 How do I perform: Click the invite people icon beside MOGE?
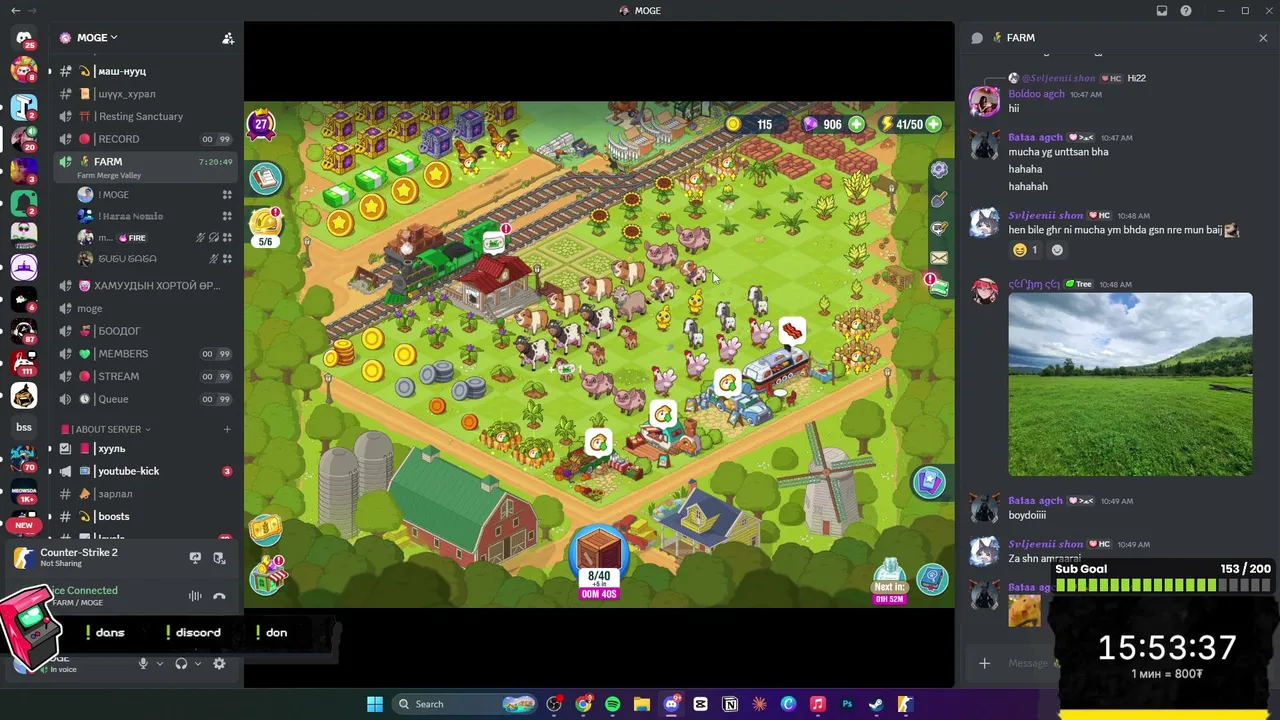228,38
